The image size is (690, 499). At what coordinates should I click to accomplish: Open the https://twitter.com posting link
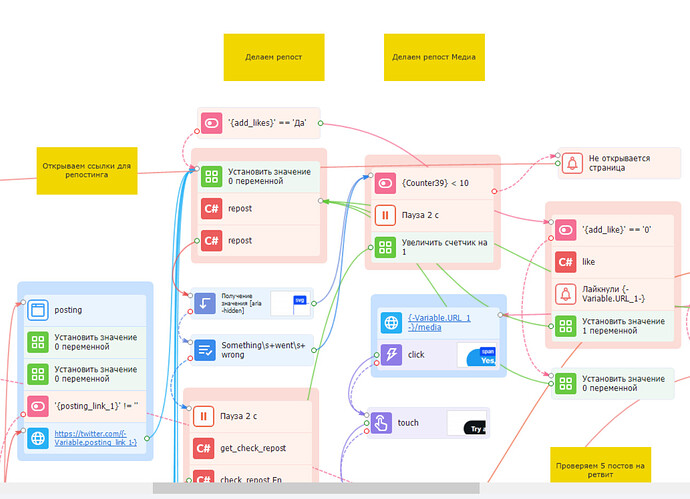[95, 438]
